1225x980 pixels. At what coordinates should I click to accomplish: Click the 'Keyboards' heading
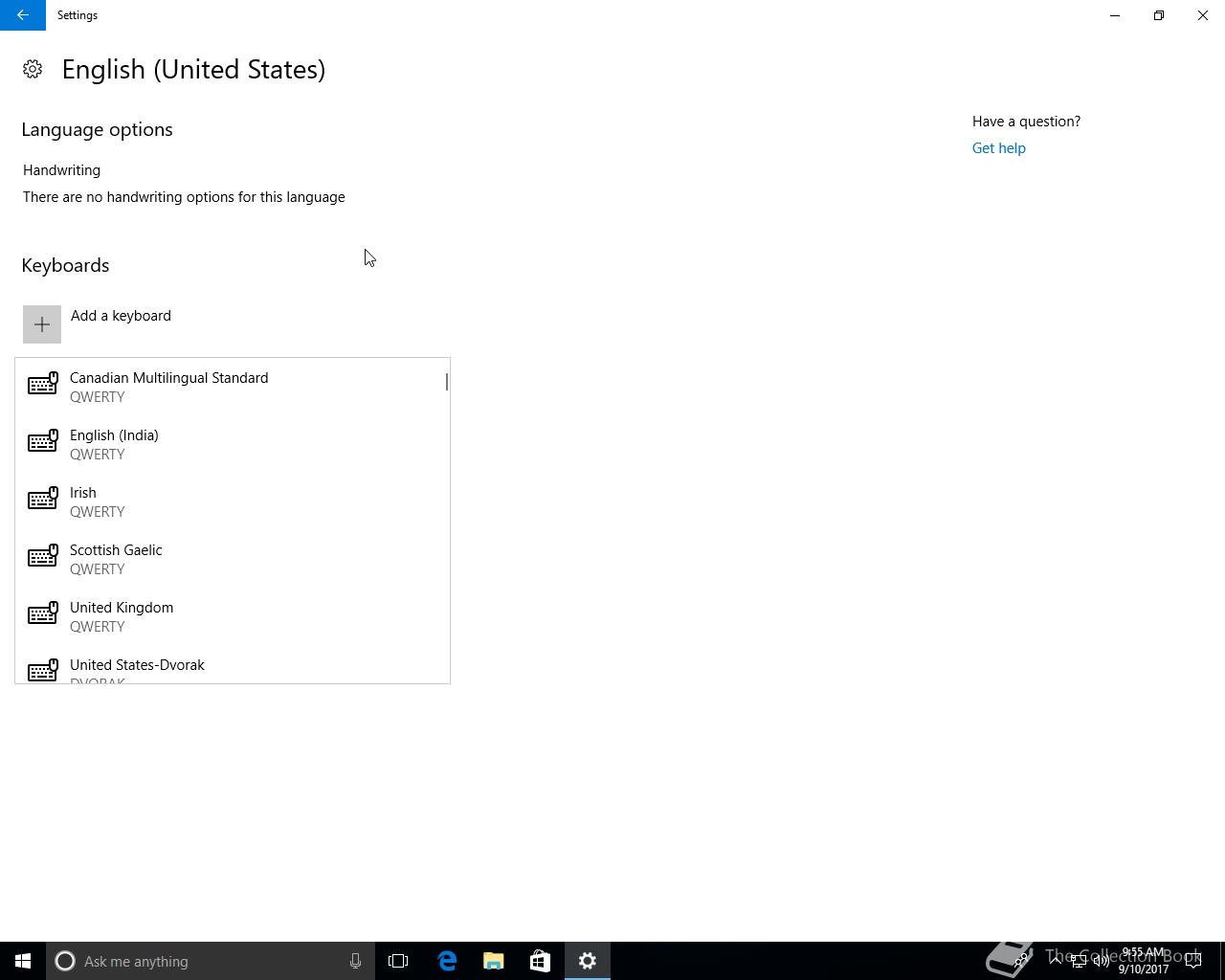[x=65, y=265]
